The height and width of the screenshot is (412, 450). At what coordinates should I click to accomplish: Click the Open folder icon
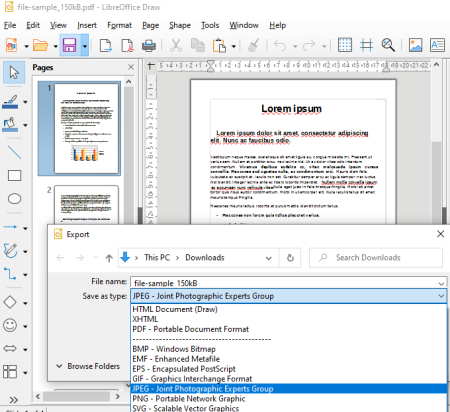tap(40, 45)
